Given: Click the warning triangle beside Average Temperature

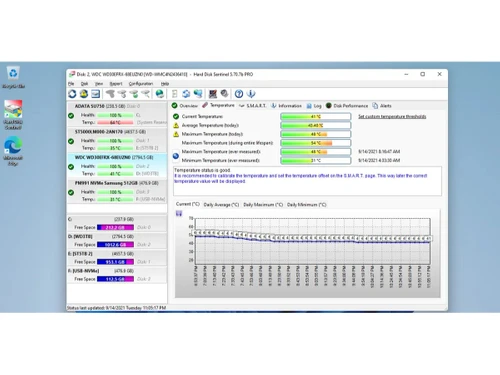Looking at the screenshot, I should (176, 125).
